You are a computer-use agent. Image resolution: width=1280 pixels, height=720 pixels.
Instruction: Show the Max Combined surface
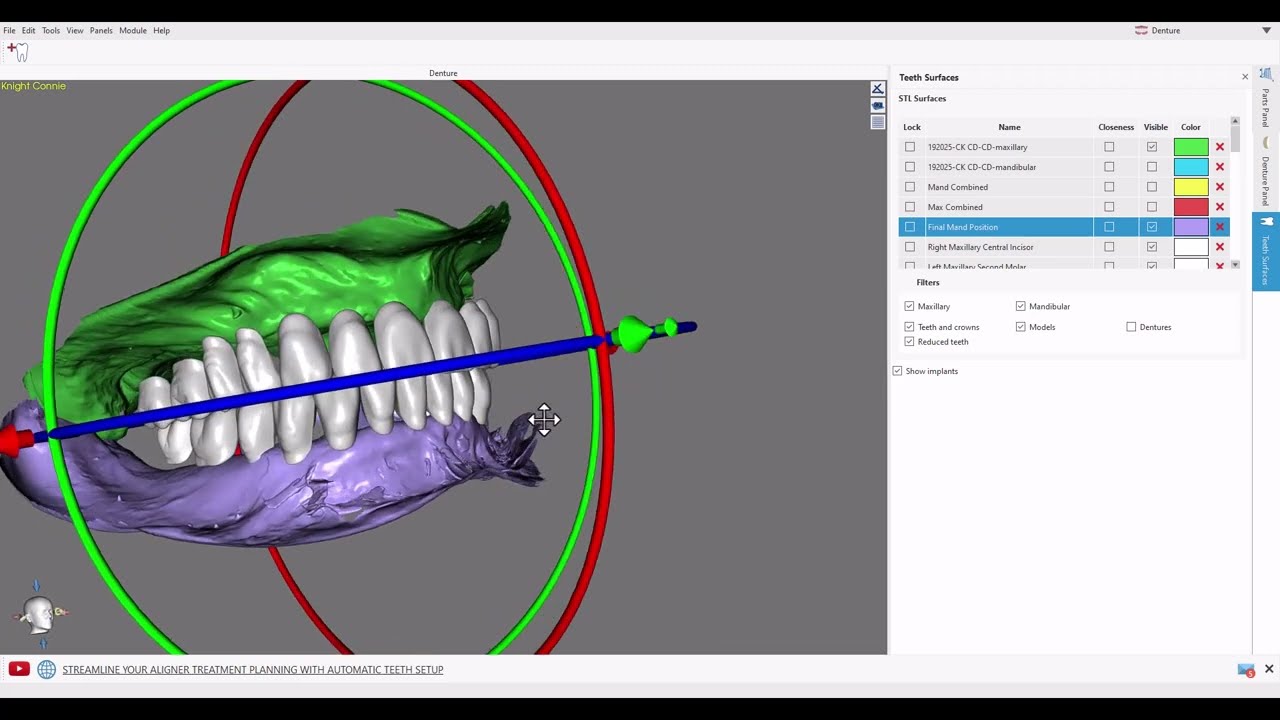click(x=1152, y=207)
